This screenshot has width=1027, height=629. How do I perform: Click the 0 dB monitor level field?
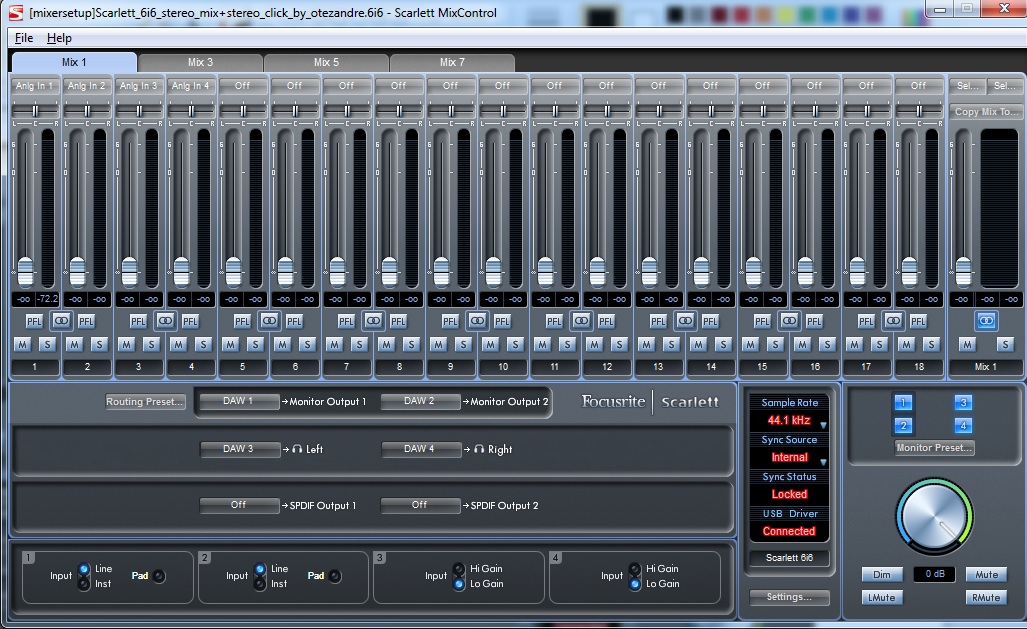(x=935, y=574)
